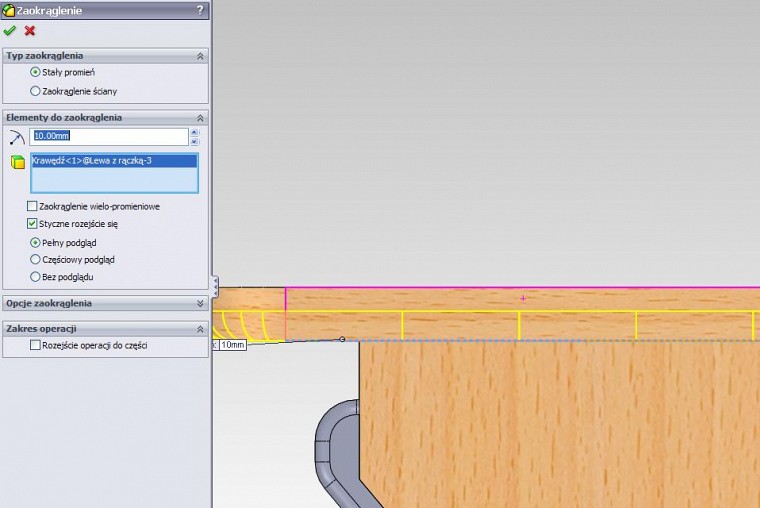Choose Bez podglądu option

(35, 277)
